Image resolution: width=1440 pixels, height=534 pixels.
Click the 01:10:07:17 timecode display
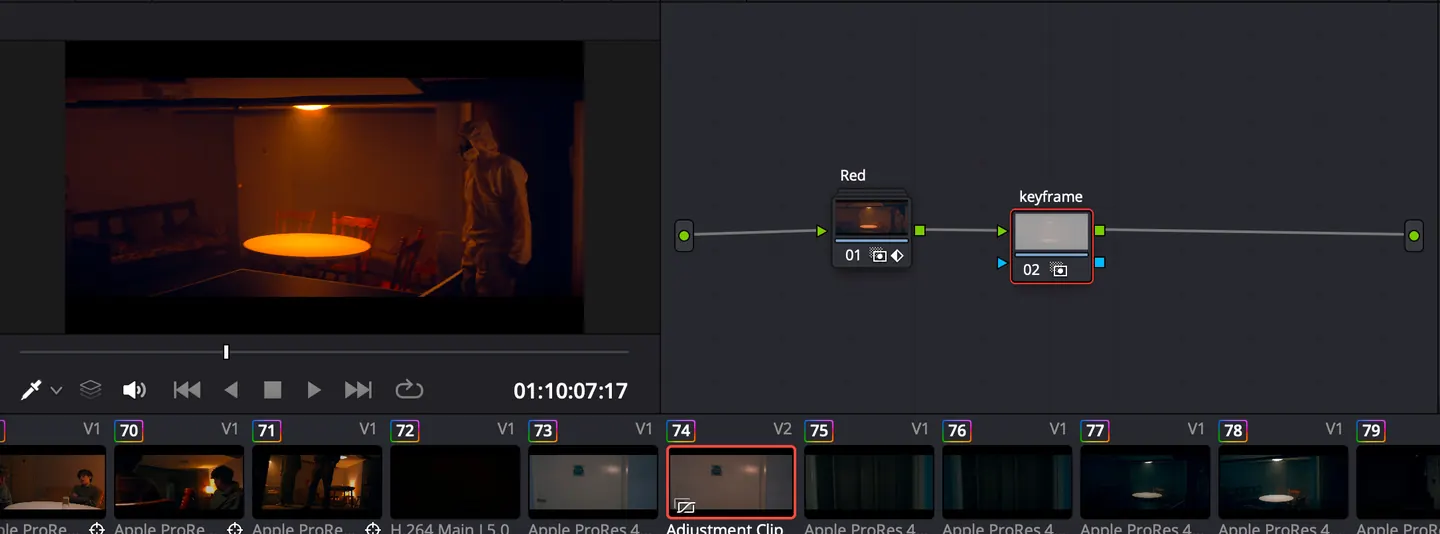(570, 391)
